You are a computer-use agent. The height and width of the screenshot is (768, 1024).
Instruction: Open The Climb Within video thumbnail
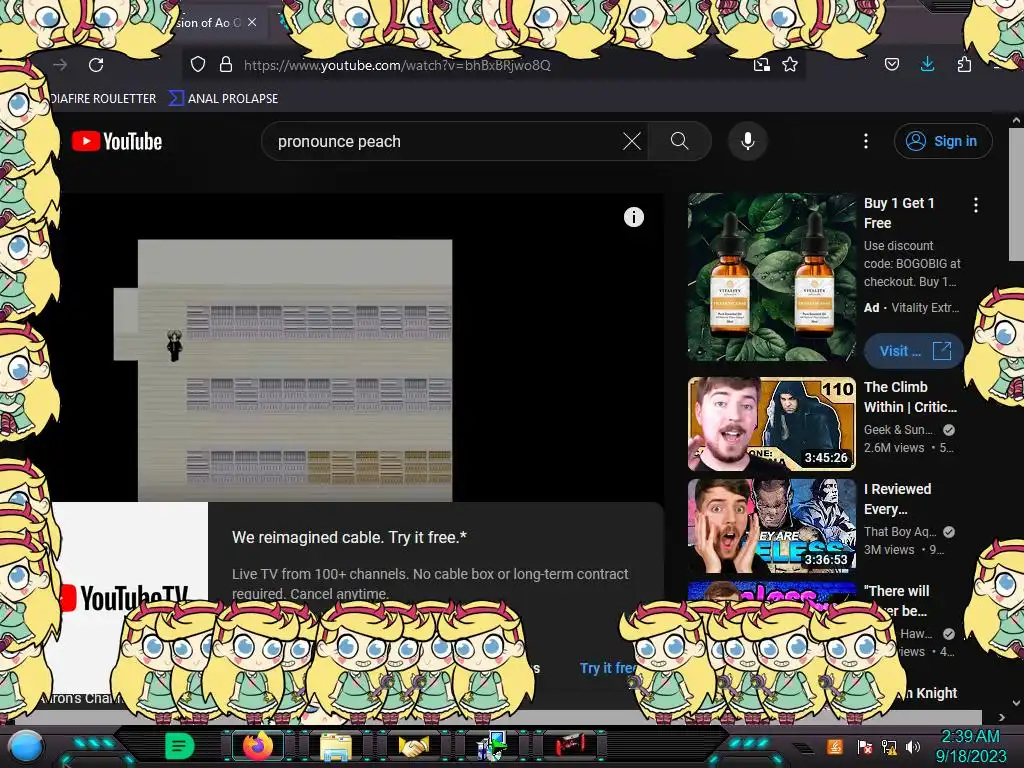pos(772,424)
